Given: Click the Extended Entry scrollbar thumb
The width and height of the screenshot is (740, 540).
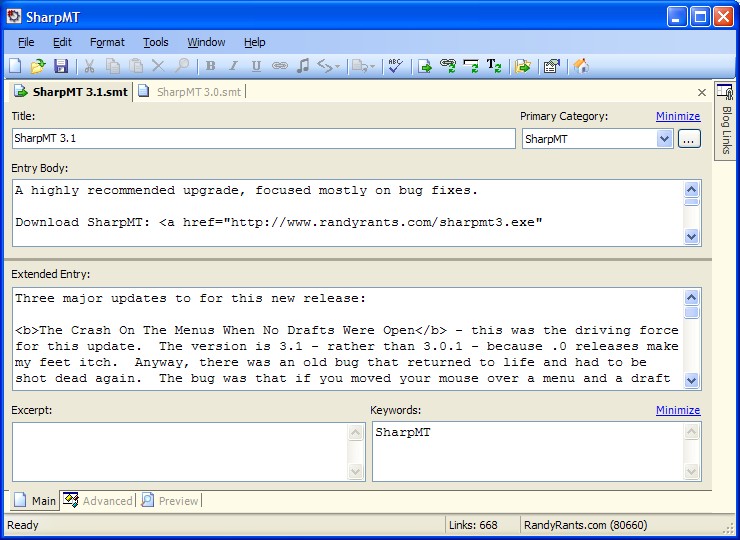Looking at the screenshot, I should pos(691,312).
